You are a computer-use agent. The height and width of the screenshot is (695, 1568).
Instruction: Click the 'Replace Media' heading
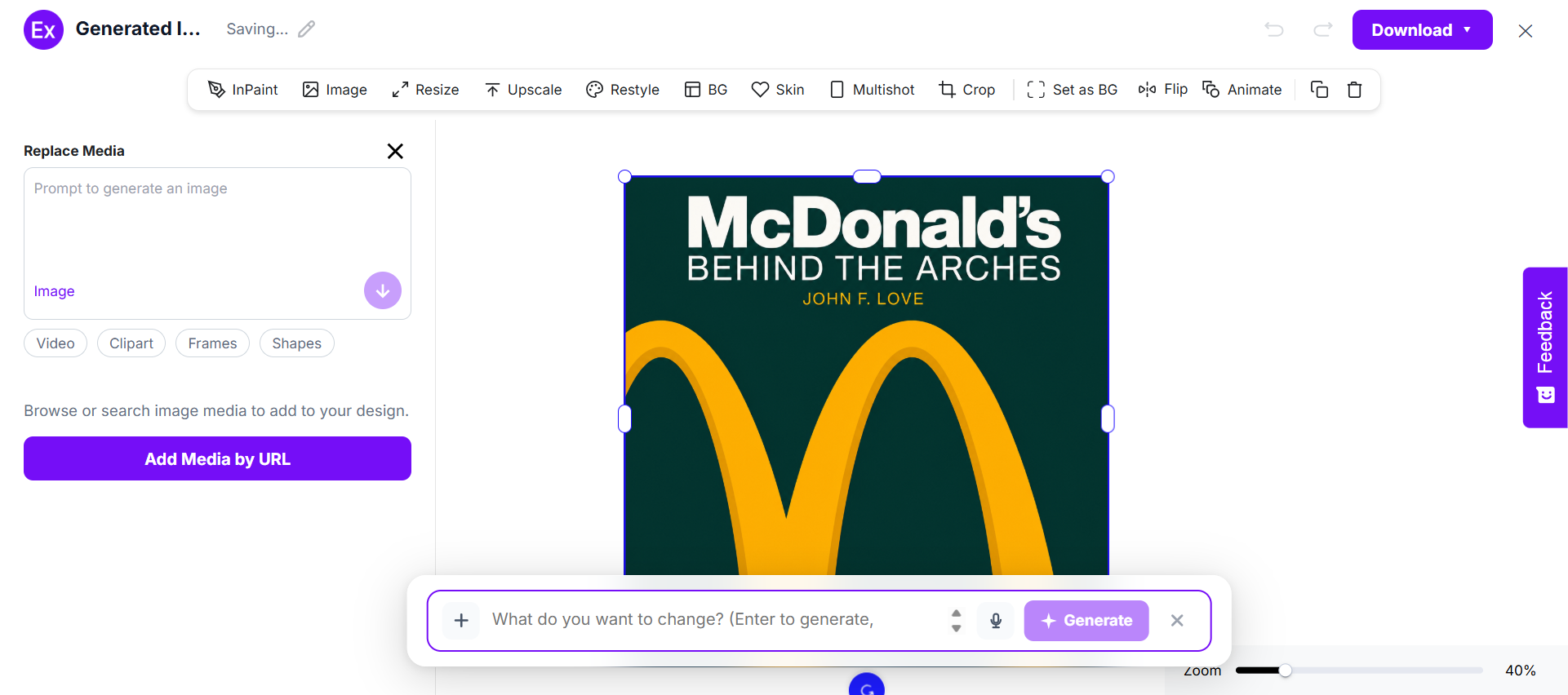74,151
